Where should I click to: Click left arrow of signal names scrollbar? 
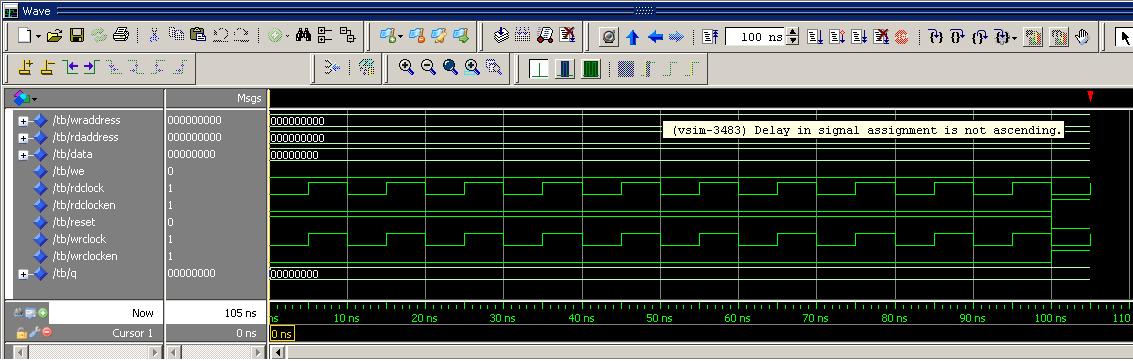tap(20, 352)
